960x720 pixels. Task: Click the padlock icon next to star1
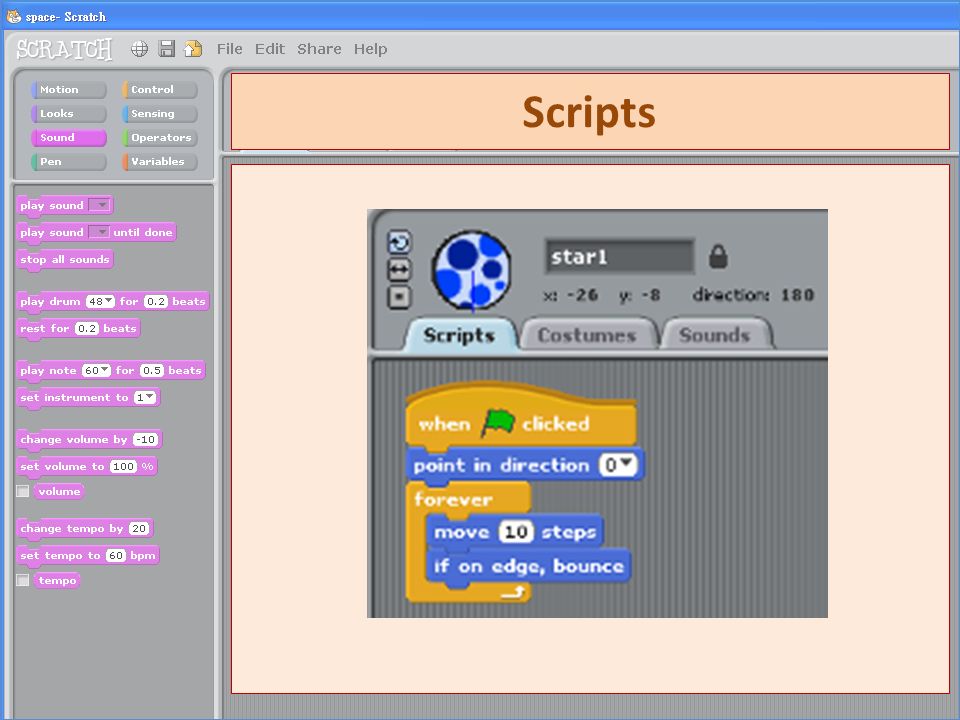pyautogui.click(x=718, y=257)
